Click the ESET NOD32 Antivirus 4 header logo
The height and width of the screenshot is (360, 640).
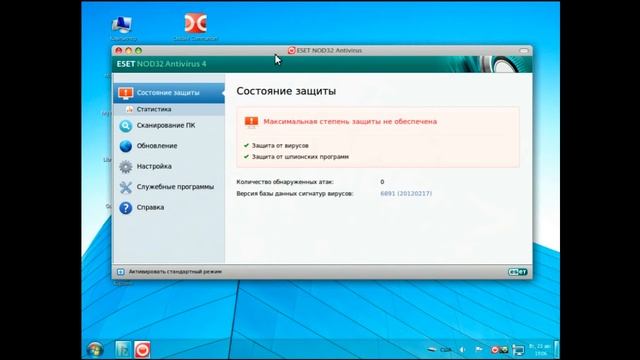point(161,64)
